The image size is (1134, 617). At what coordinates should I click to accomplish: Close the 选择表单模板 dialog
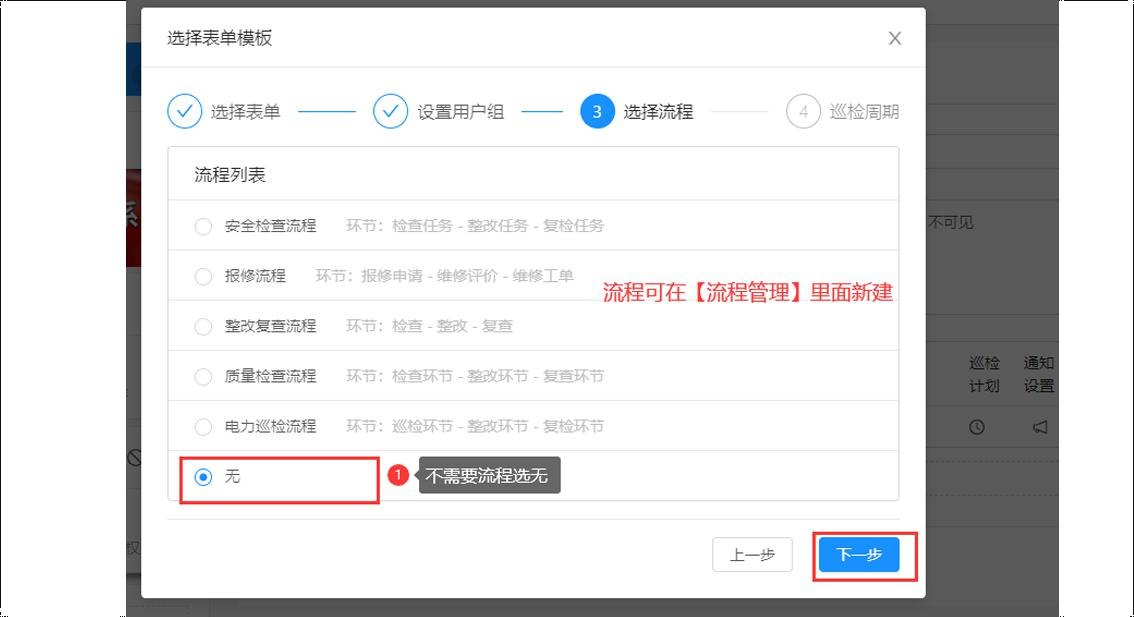point(895,38)
